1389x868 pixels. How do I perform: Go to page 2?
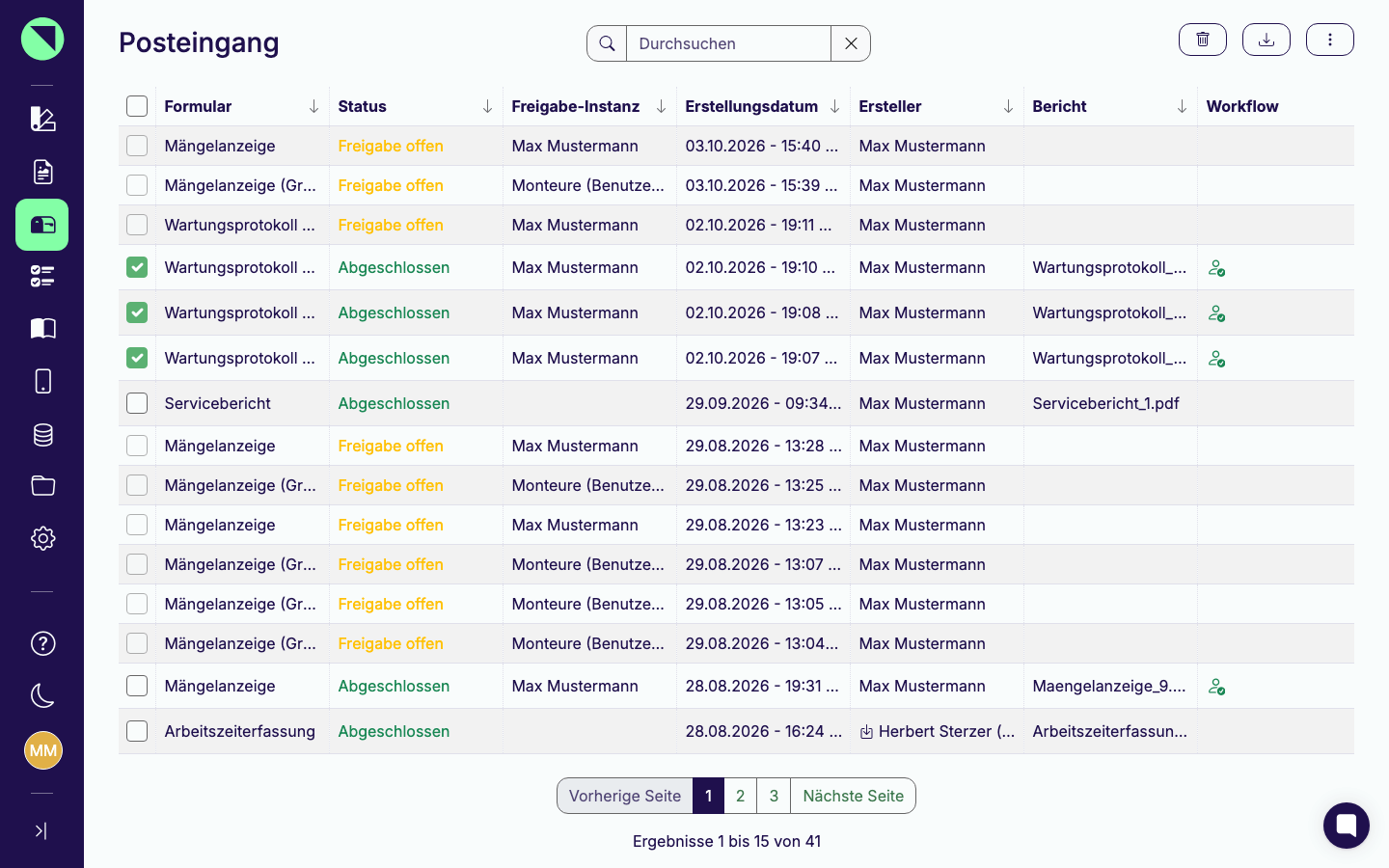[740, 796]
